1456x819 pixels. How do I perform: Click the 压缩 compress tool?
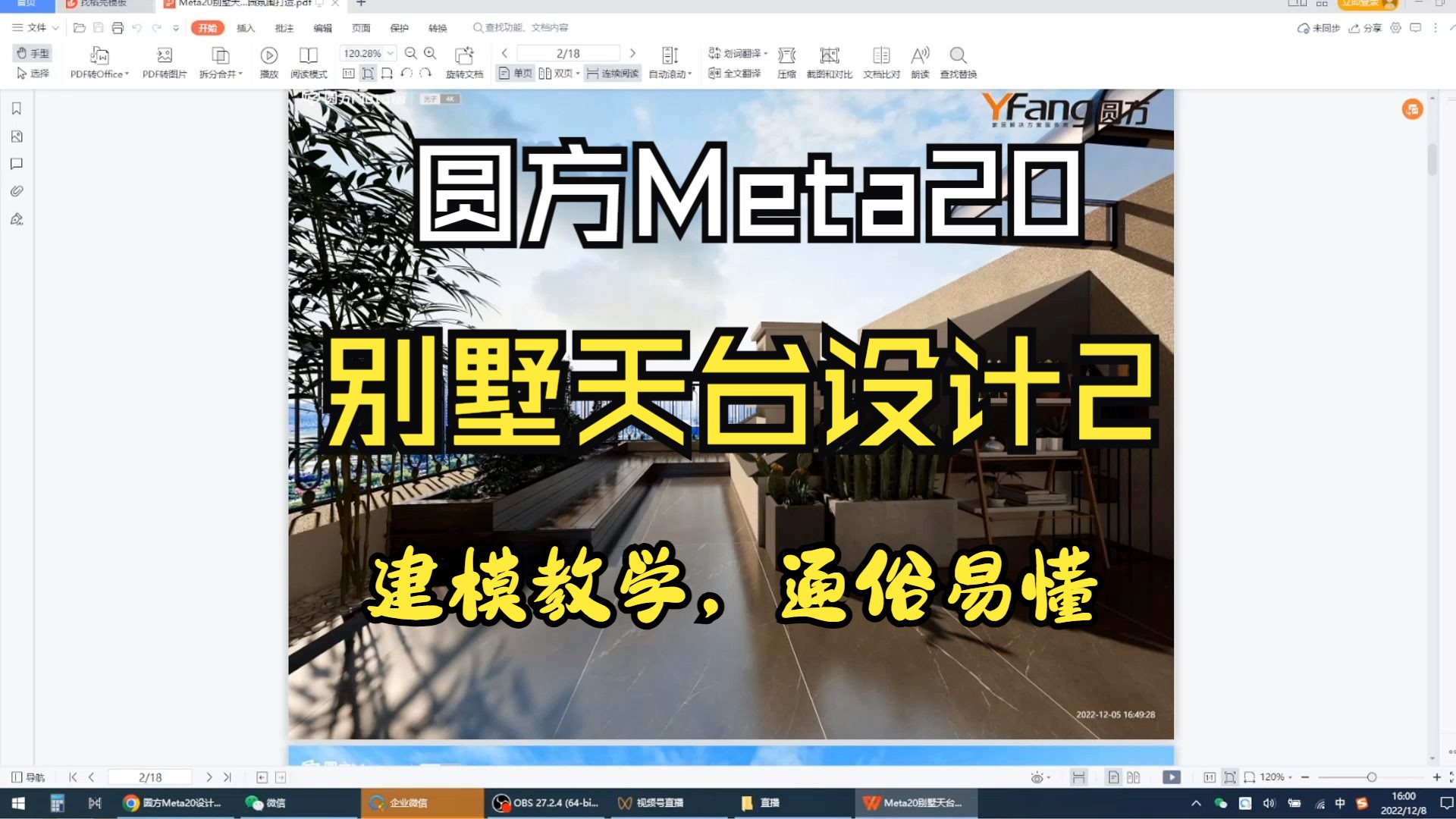(786, 62)
